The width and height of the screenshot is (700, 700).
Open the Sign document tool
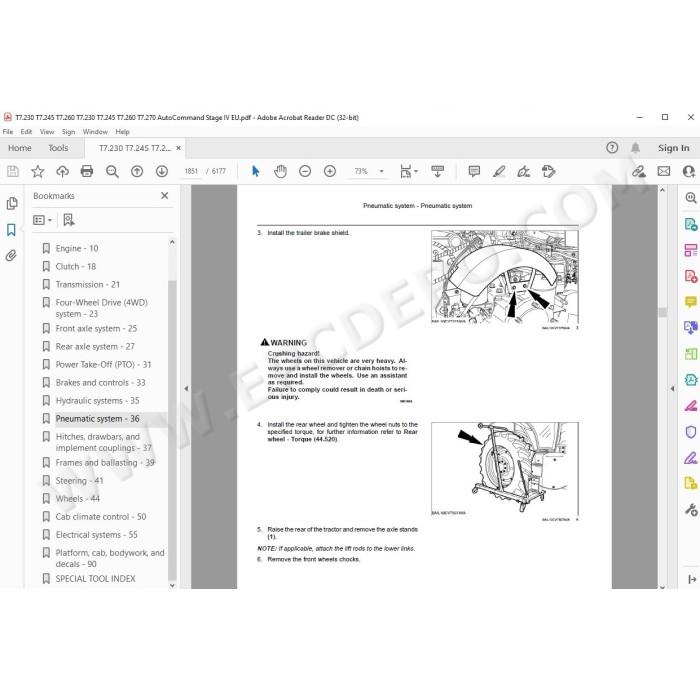tap(523, 171)
